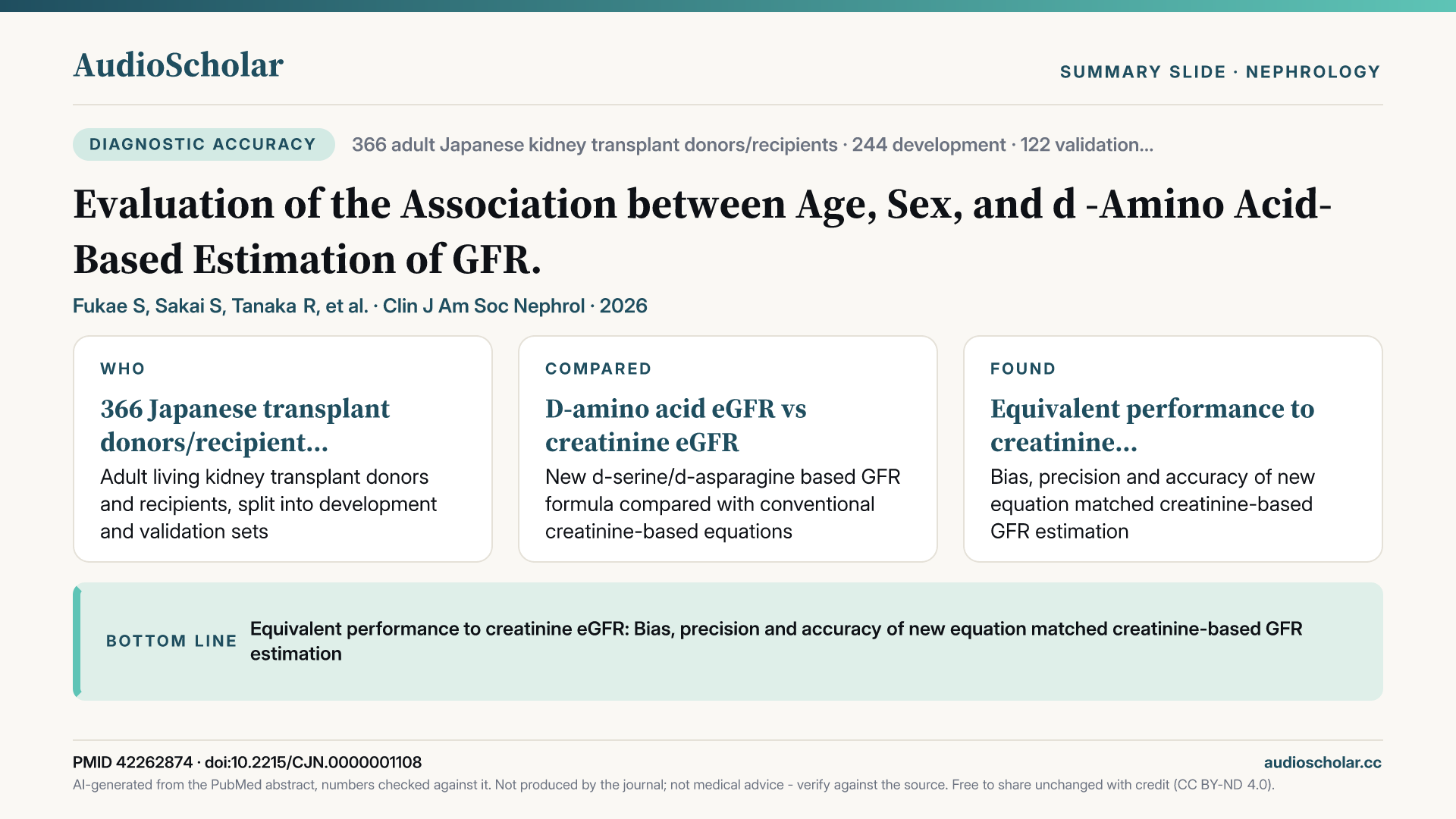This screenshot has height=819, width=1456.
Task: Click the text "Bias, precision and accuracy of new"
Action: tap(1152, 504)
